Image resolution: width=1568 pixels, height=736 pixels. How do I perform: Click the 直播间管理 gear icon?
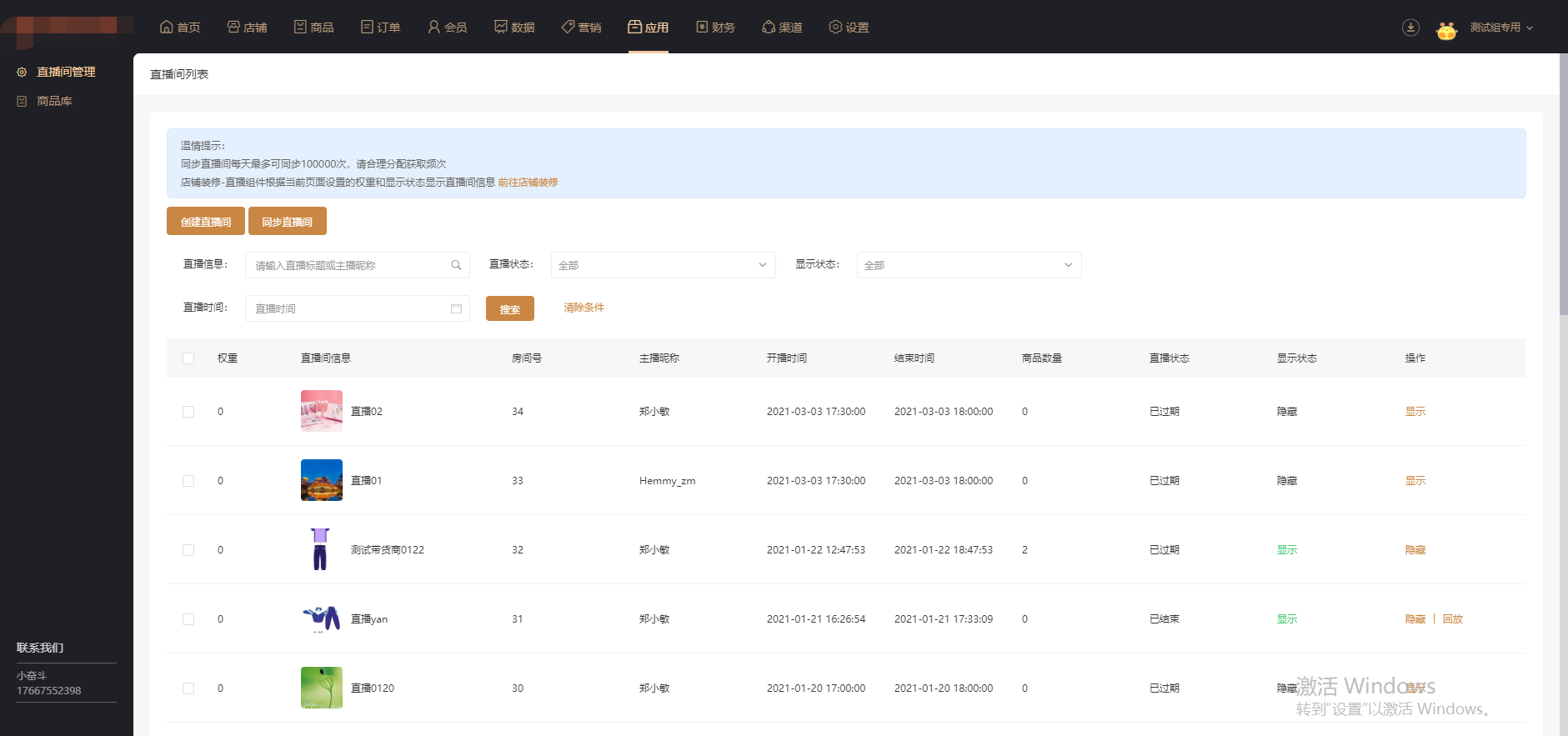(x=22, y=73)
